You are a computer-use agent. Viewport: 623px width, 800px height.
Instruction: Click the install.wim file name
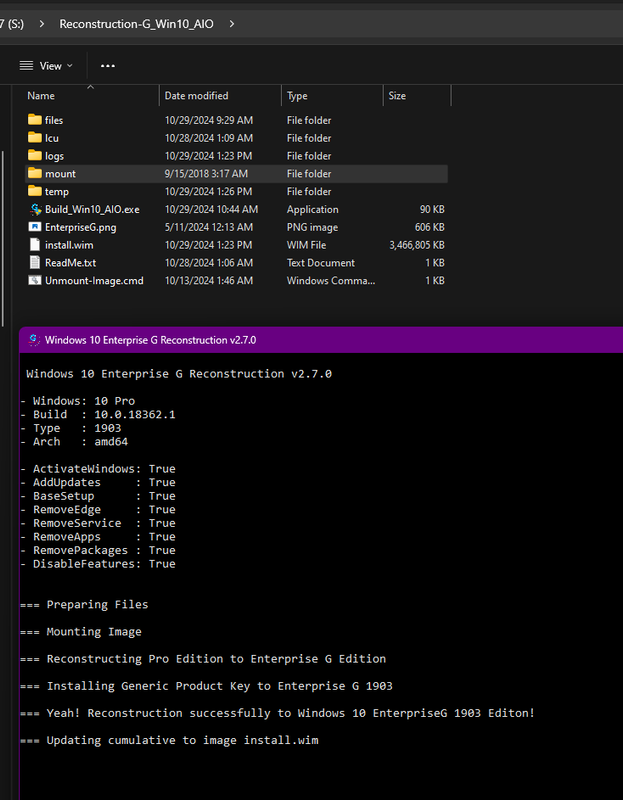(69, 245)
